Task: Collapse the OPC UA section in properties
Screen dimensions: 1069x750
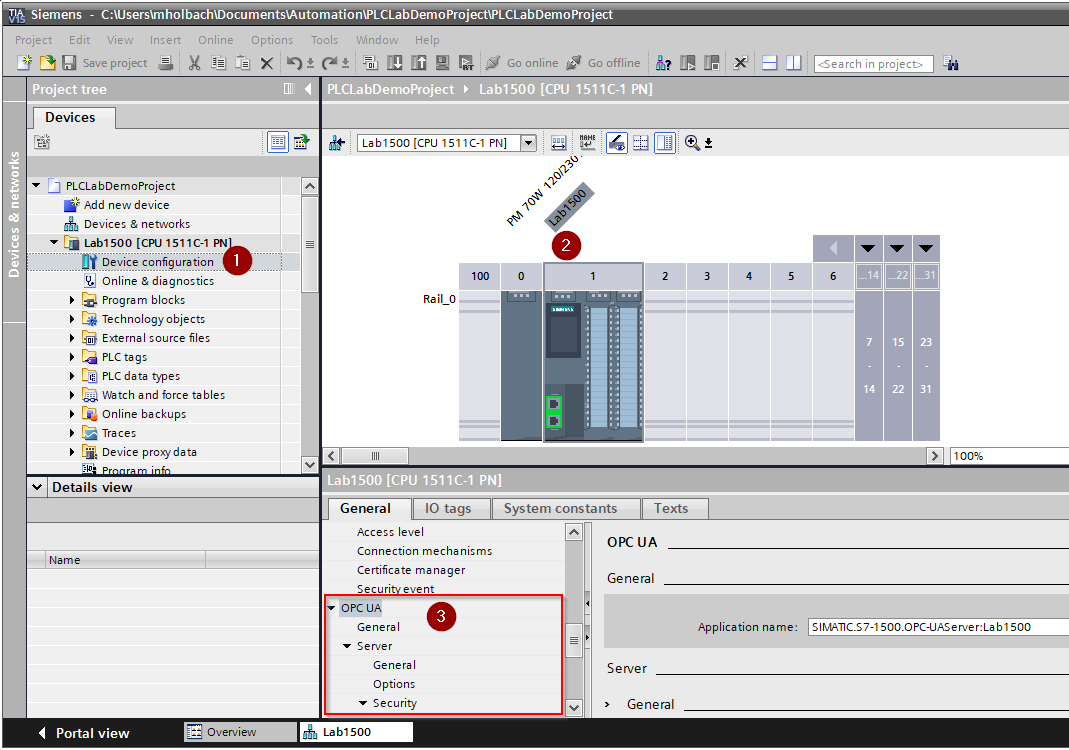Action: click(331, 606)
